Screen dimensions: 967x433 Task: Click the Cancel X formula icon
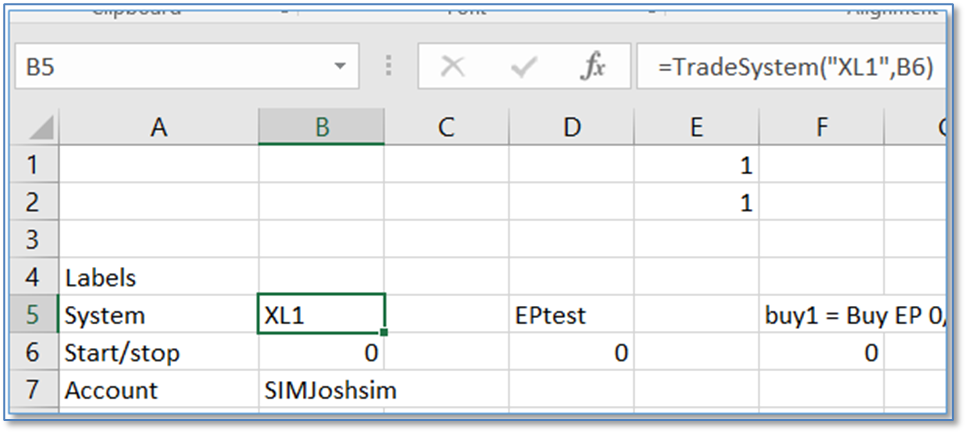453,67
